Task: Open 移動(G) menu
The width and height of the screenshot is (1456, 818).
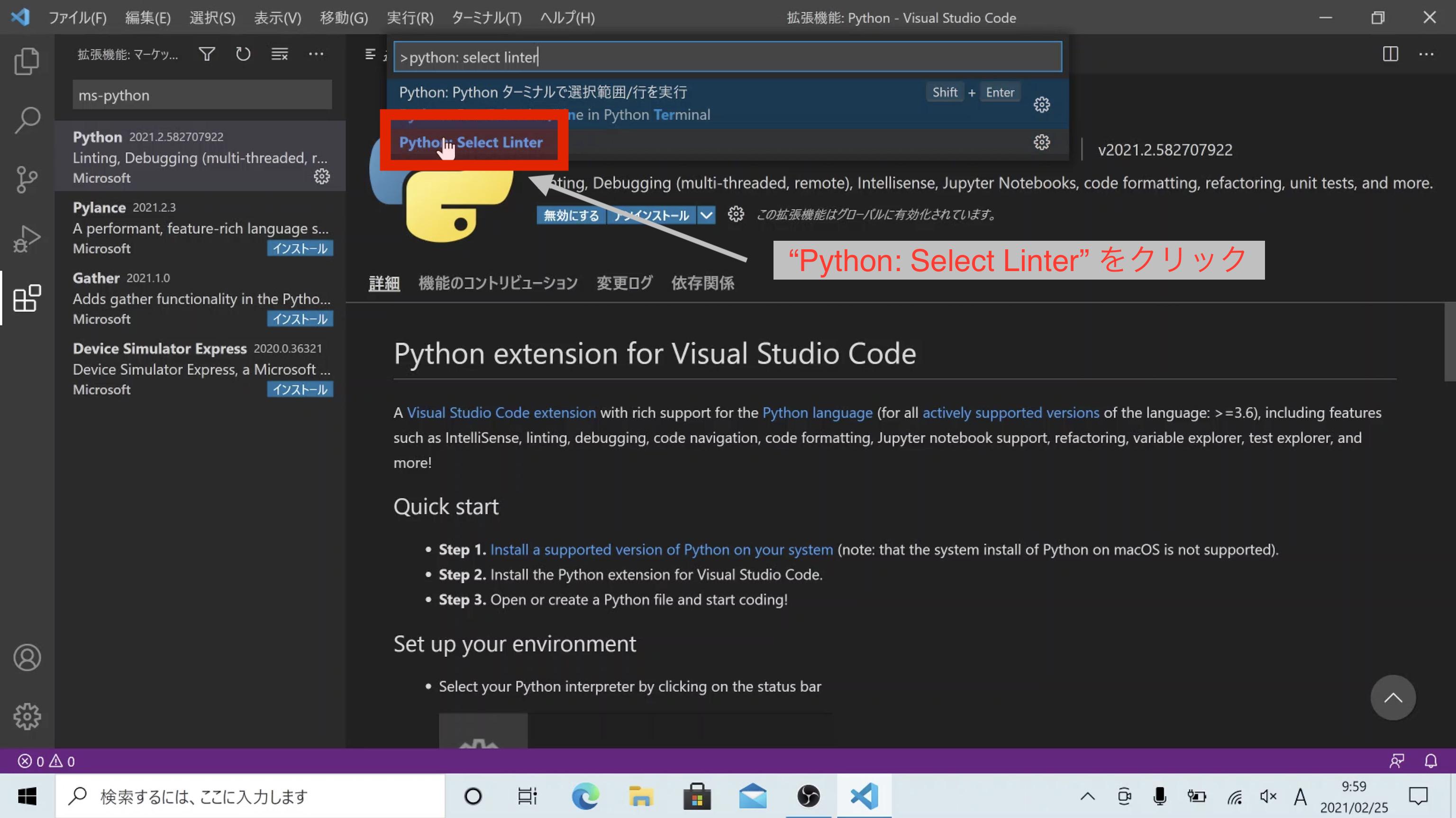Action: (344, 18)
